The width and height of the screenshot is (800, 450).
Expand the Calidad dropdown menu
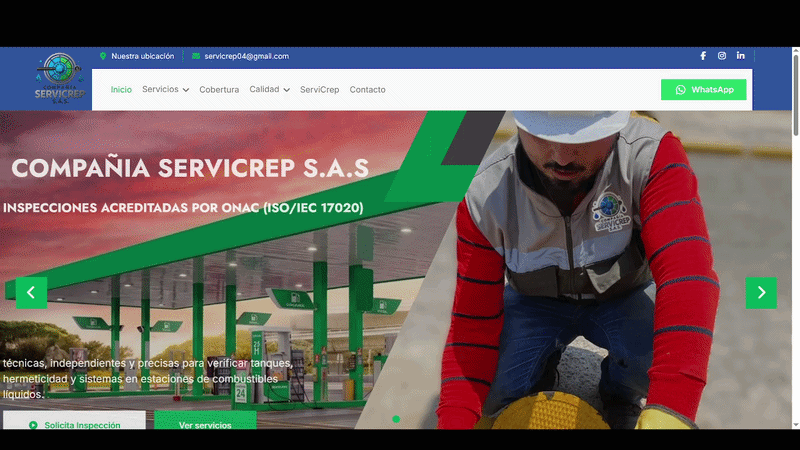coord(269,89)
